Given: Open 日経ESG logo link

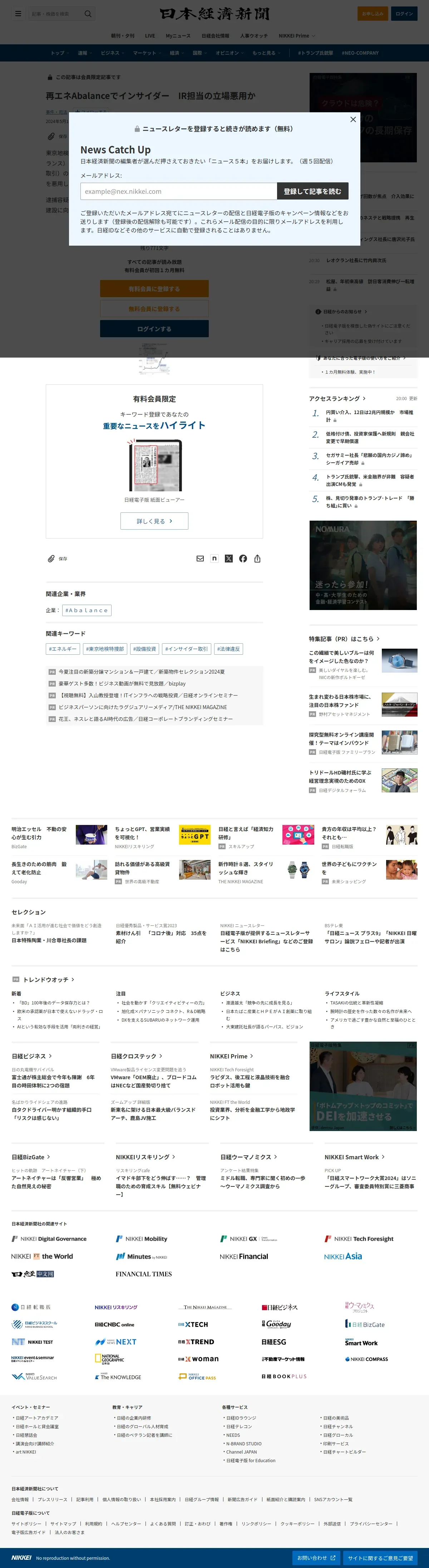Looking at the screenshot, I should (274, 1342).
